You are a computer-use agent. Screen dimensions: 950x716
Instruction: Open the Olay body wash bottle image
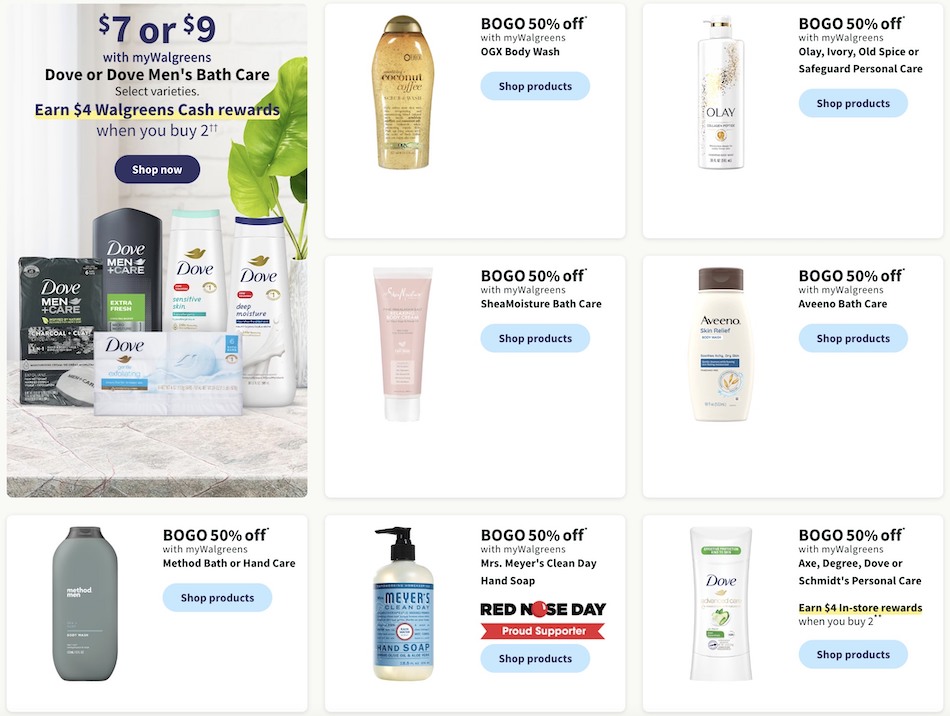[720, 93]
